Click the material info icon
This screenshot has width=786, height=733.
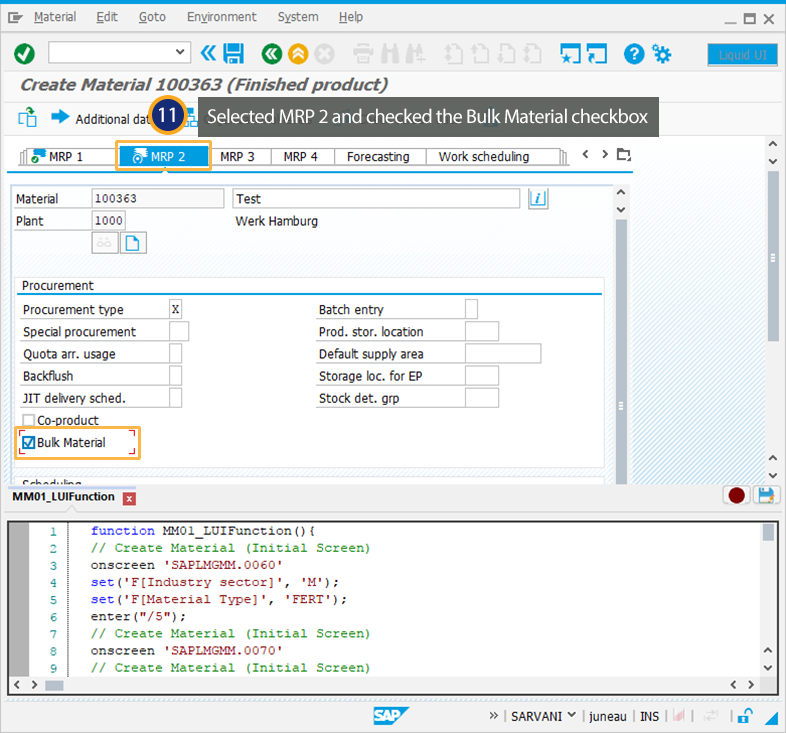(538, 199)
